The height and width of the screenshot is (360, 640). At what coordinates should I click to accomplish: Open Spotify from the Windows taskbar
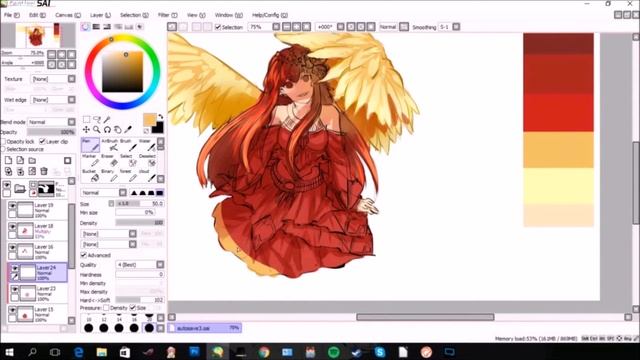333,351
